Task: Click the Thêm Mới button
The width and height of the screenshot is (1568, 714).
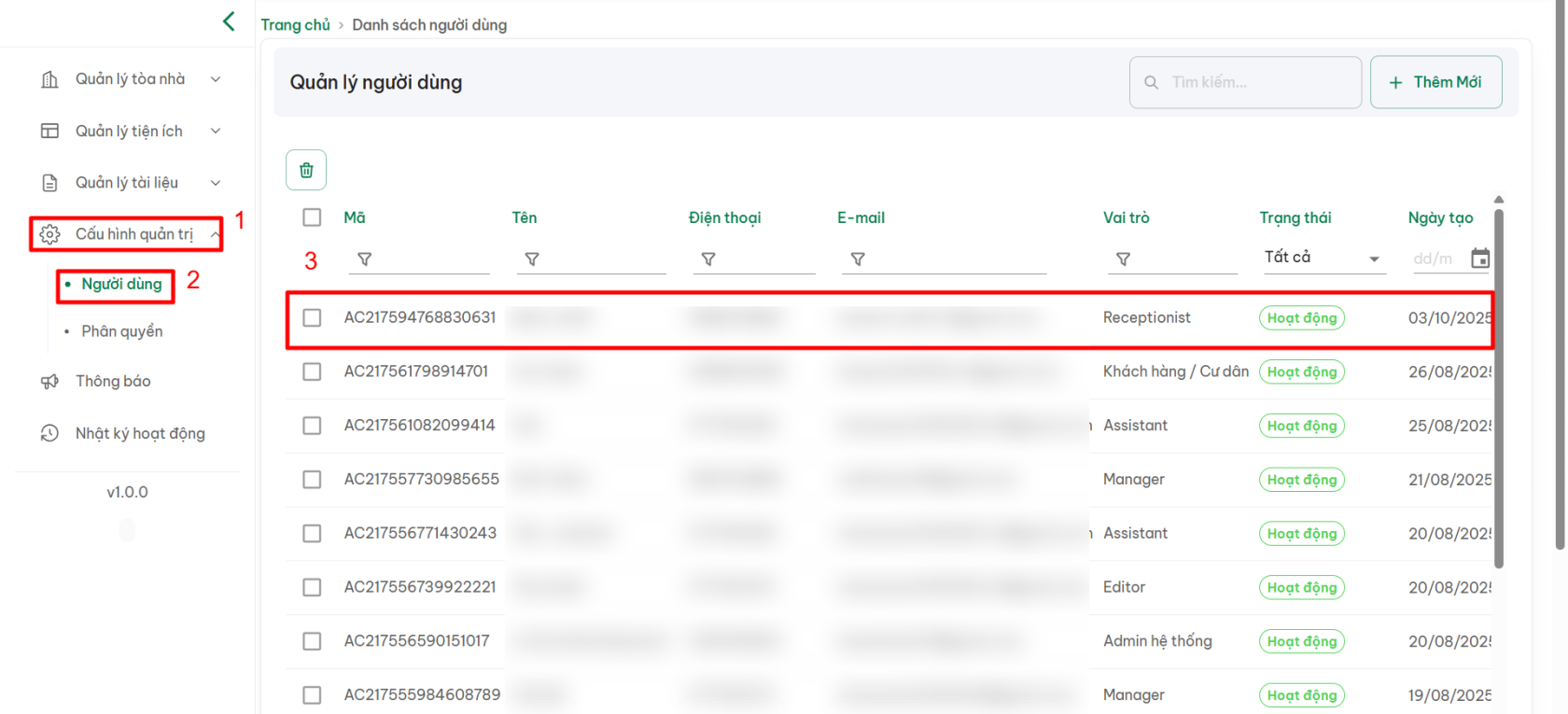Action: point(1435,82)
